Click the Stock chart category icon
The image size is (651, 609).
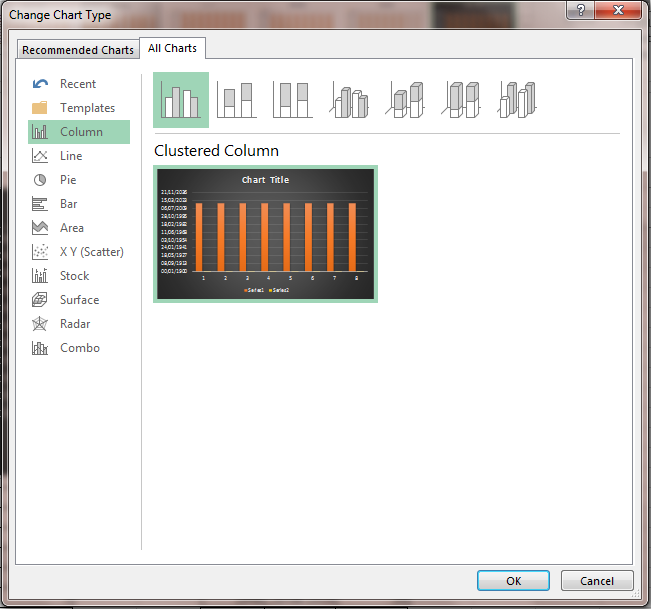40,276
